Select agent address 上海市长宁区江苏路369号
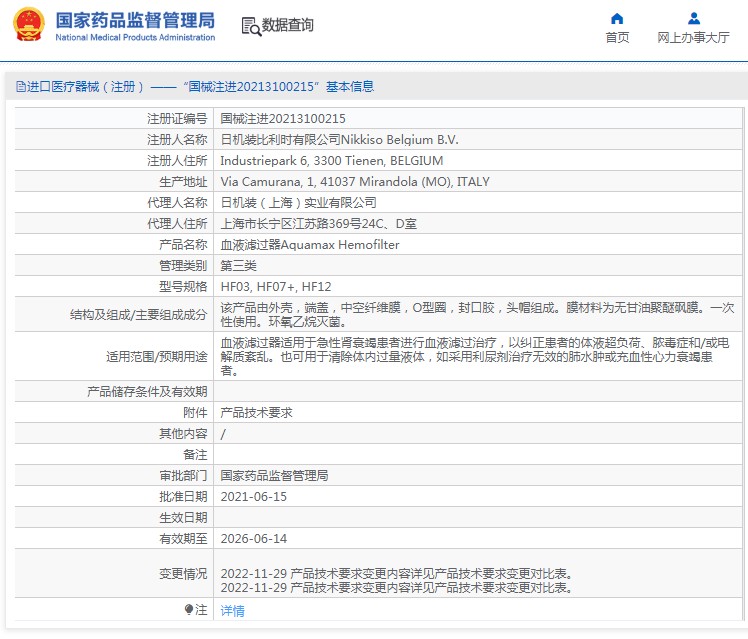 [x=318, y=224]
